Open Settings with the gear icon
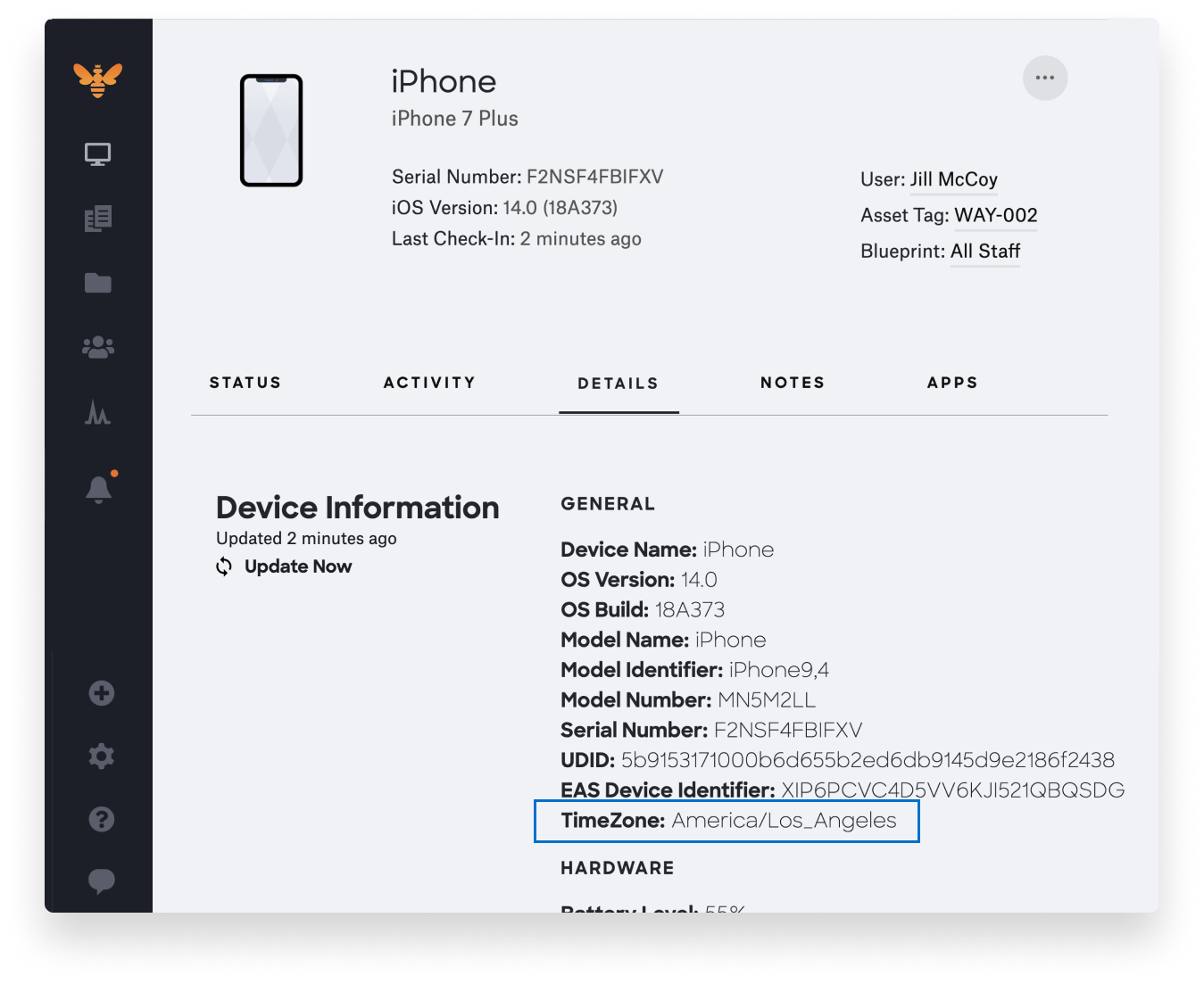This screenshot has width=1204, height=984. point(101,756)
